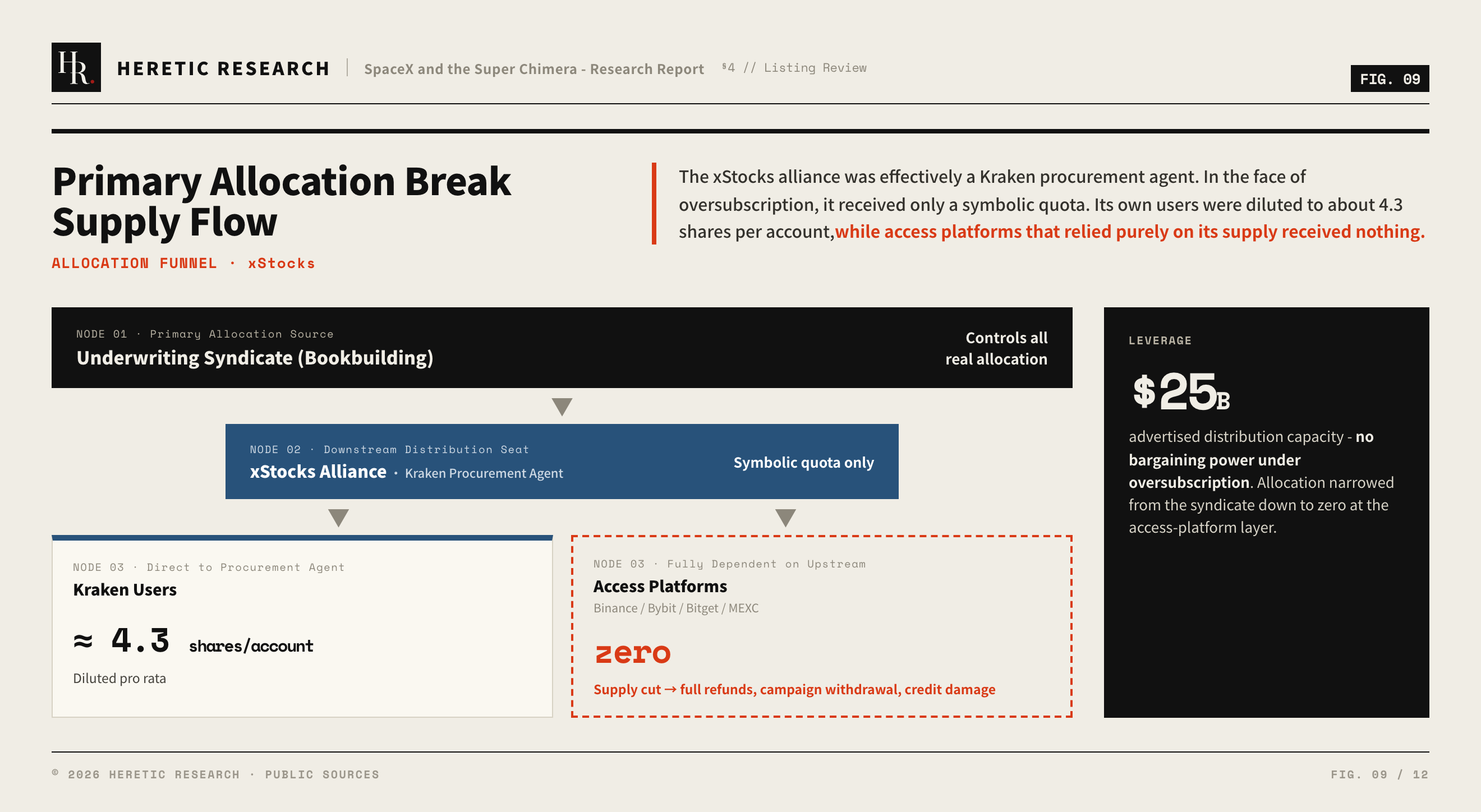The height and width of the screenshot is (812, 1481).
Task: Select the "HERETIC RESEARCH" header wordmark
Action: tap(224, 68)
